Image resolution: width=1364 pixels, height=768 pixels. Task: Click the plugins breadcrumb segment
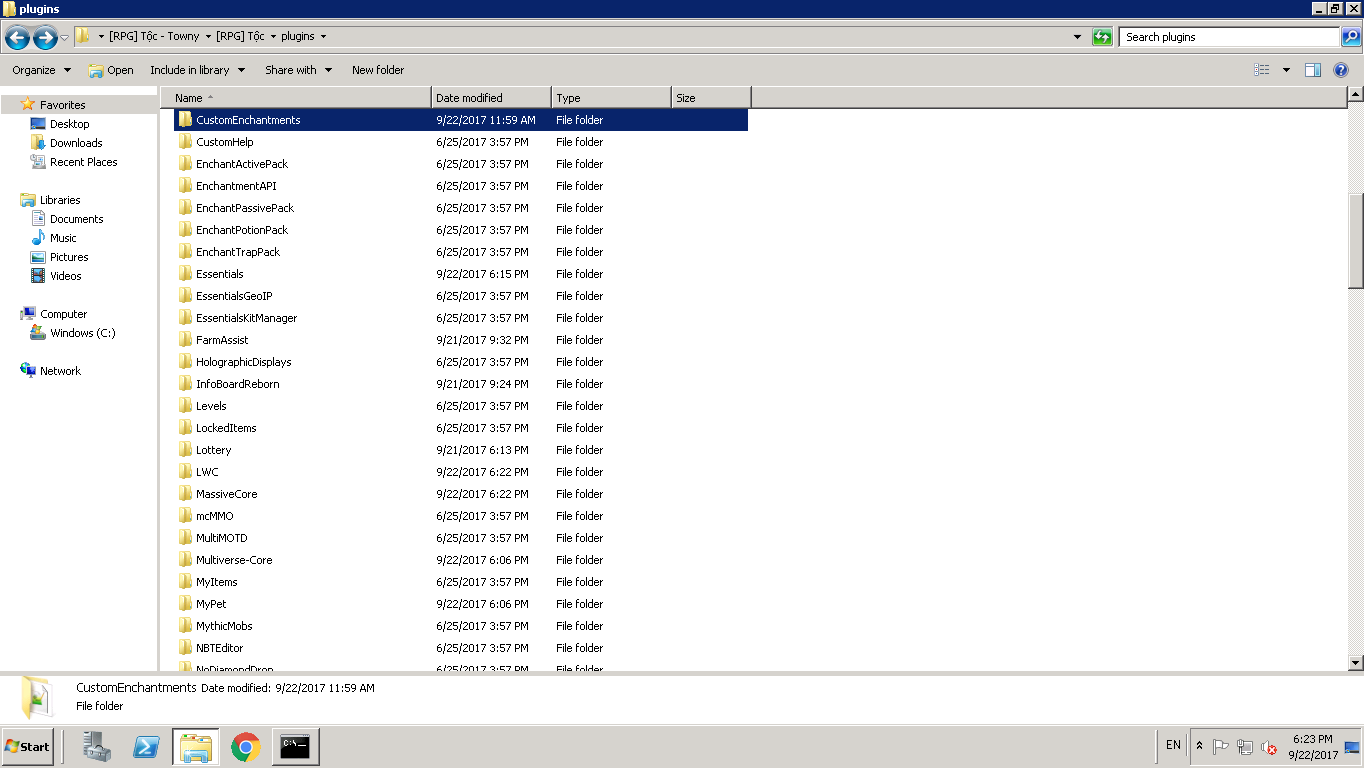tap(298, 37)
